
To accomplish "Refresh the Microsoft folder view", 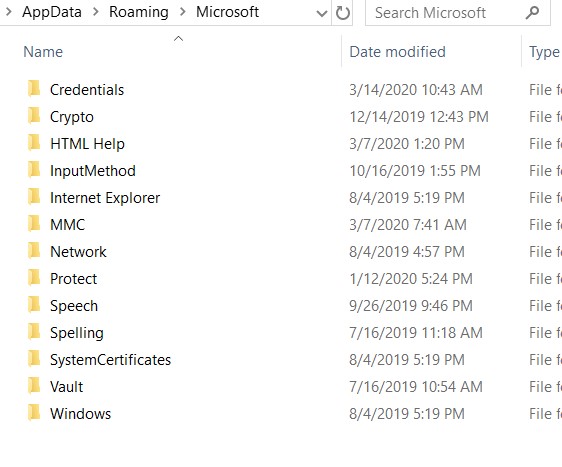I will point(343,13).
